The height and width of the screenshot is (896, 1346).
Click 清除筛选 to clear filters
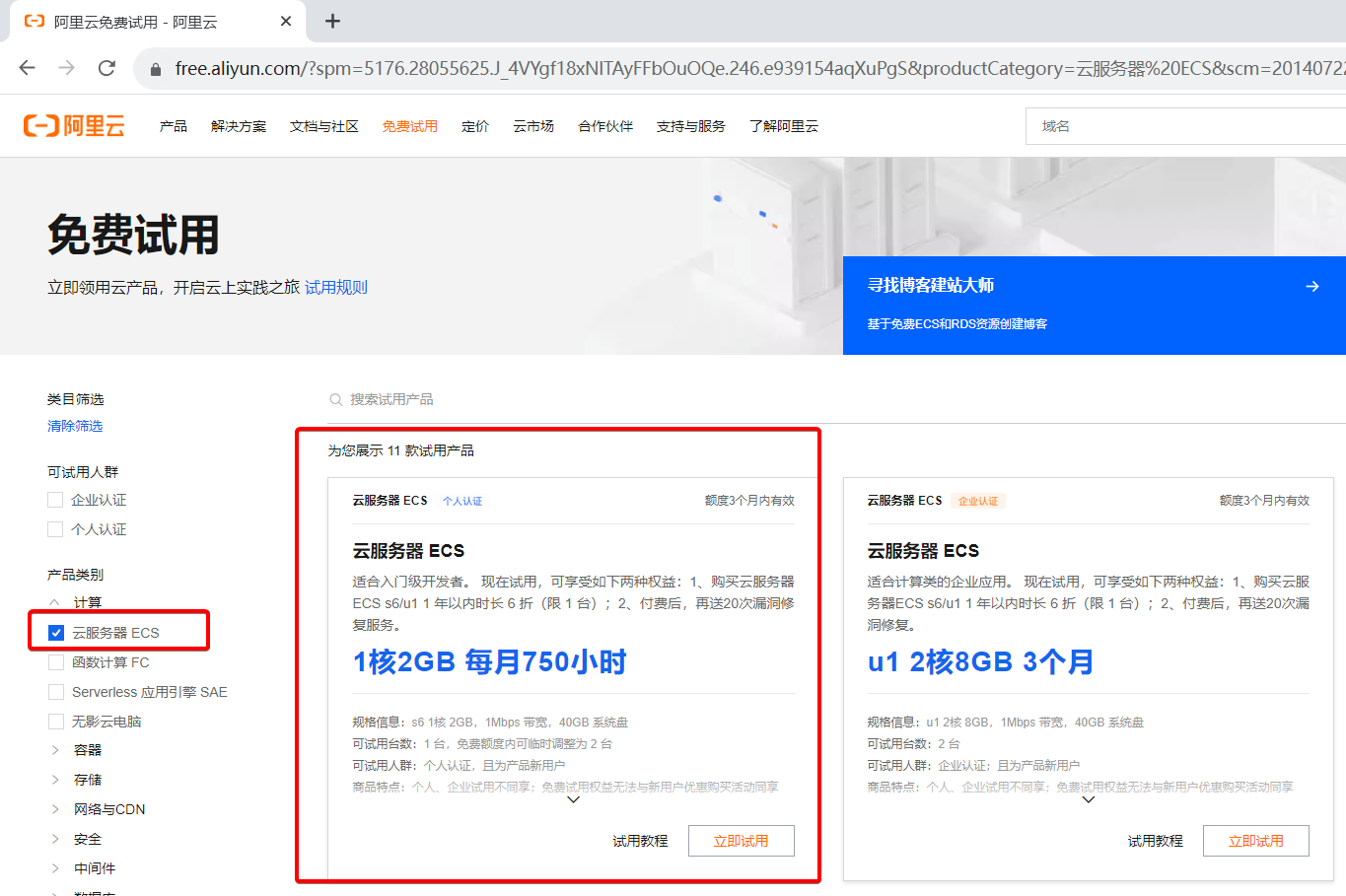(75, 426)
